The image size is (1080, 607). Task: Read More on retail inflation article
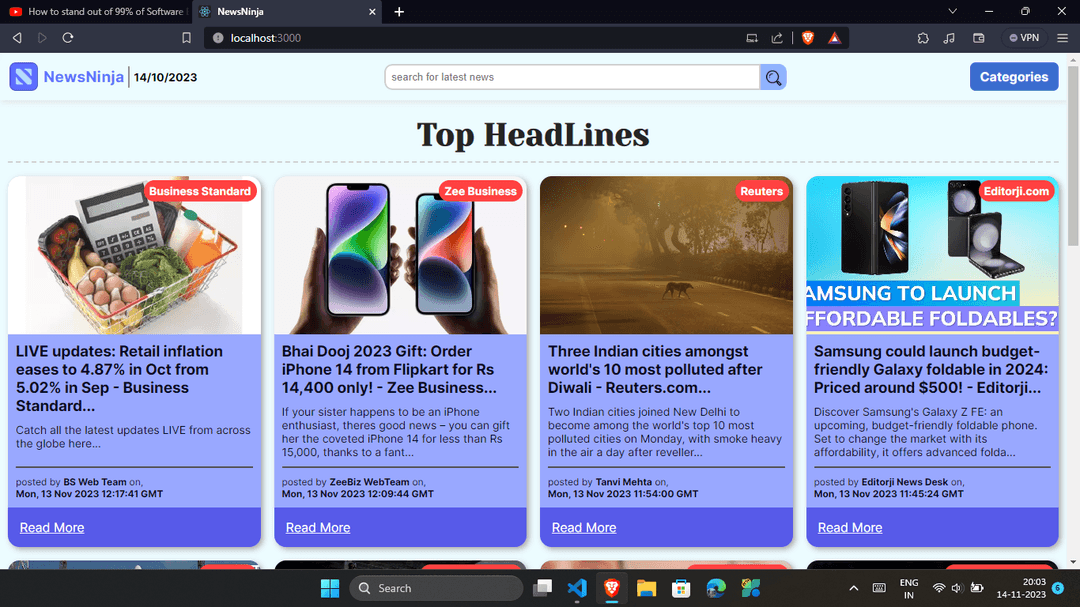coord(52,528)
